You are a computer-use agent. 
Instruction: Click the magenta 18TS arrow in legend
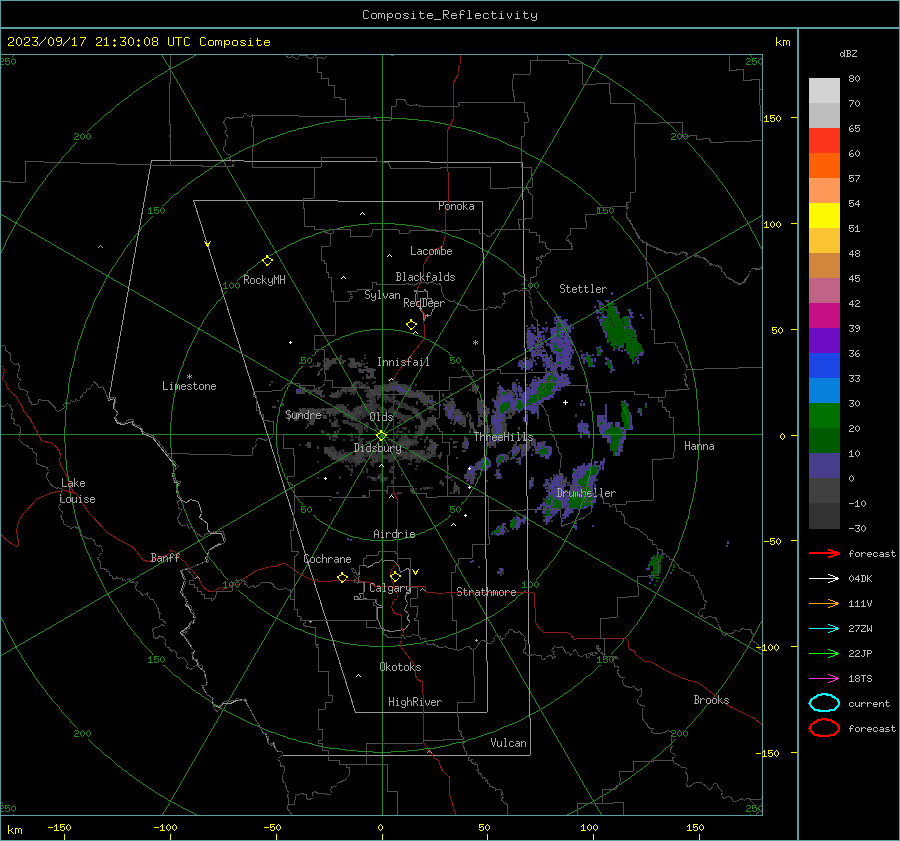coord(824,679)
